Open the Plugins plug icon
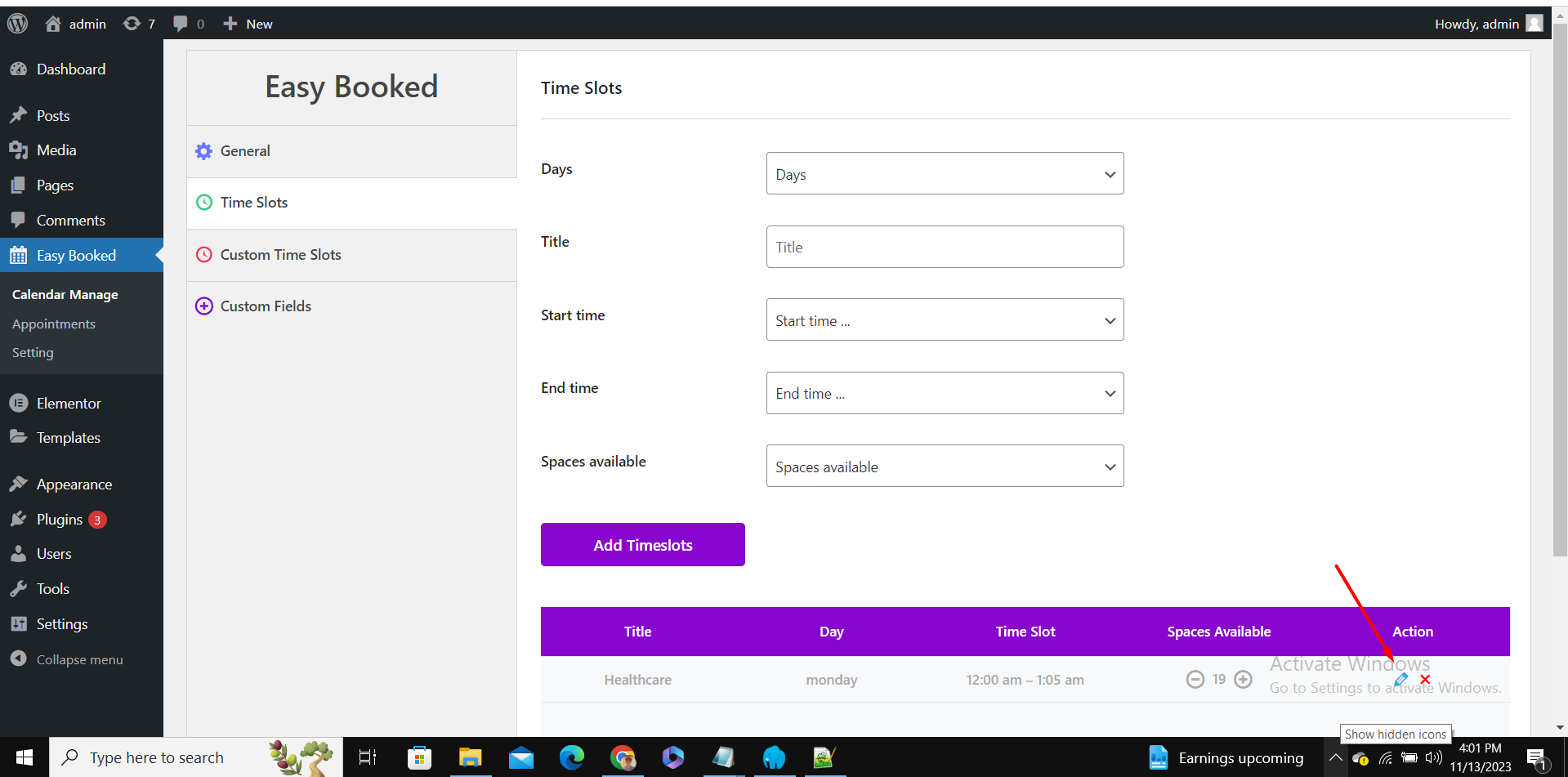 click(x=19, y=520)
